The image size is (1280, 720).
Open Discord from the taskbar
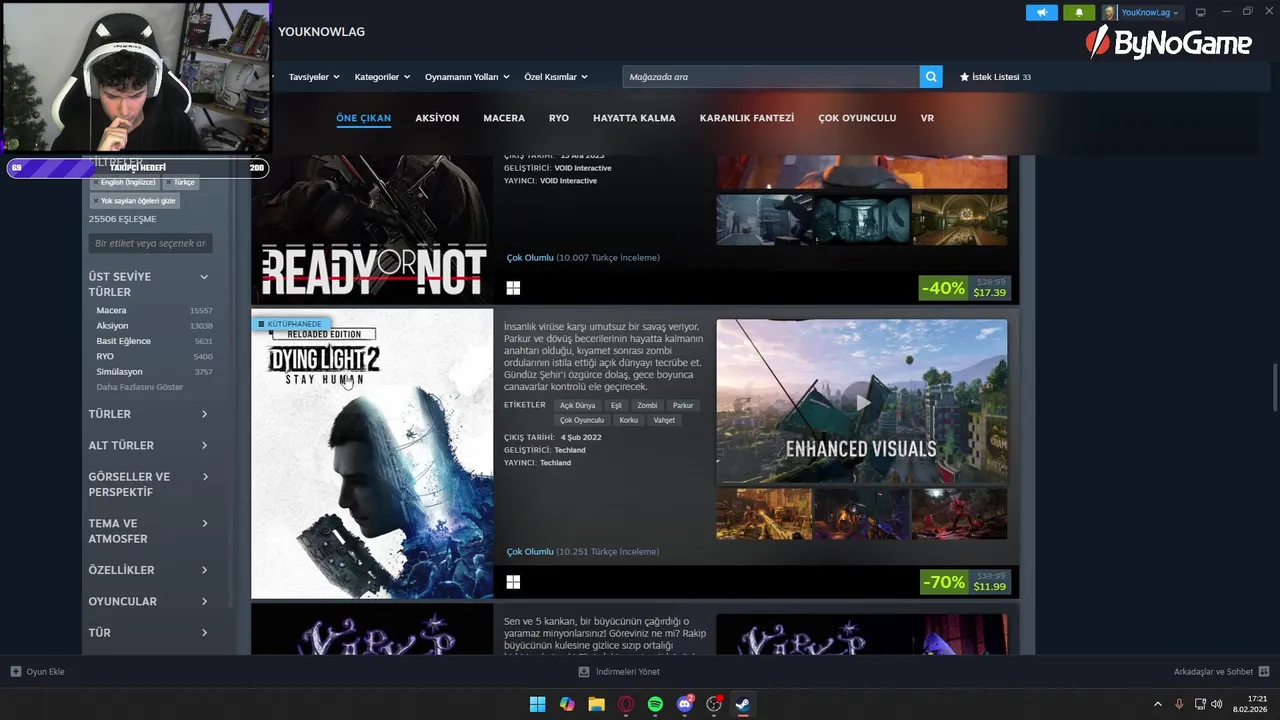pyautogui.click(x=685, y=704)
